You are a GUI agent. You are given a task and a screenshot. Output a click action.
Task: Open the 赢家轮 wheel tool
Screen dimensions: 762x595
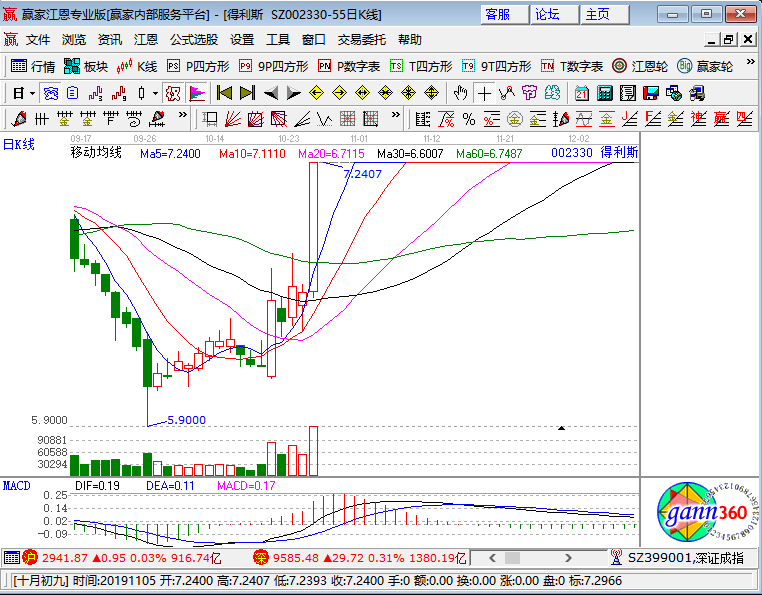tap(705, 66)
